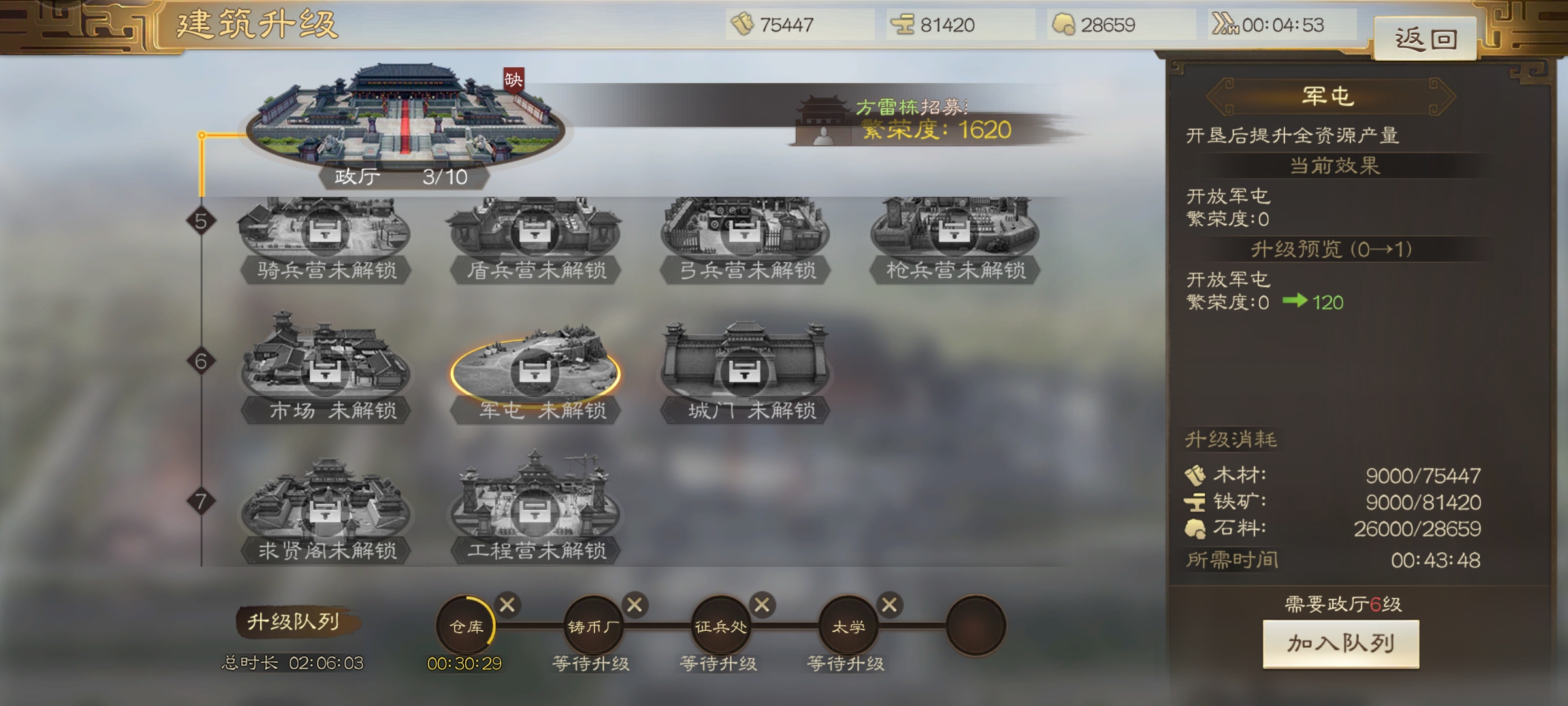Open the wood resource counter 75447
This screenshot has height=706, width=1568.
coord(800,25)
